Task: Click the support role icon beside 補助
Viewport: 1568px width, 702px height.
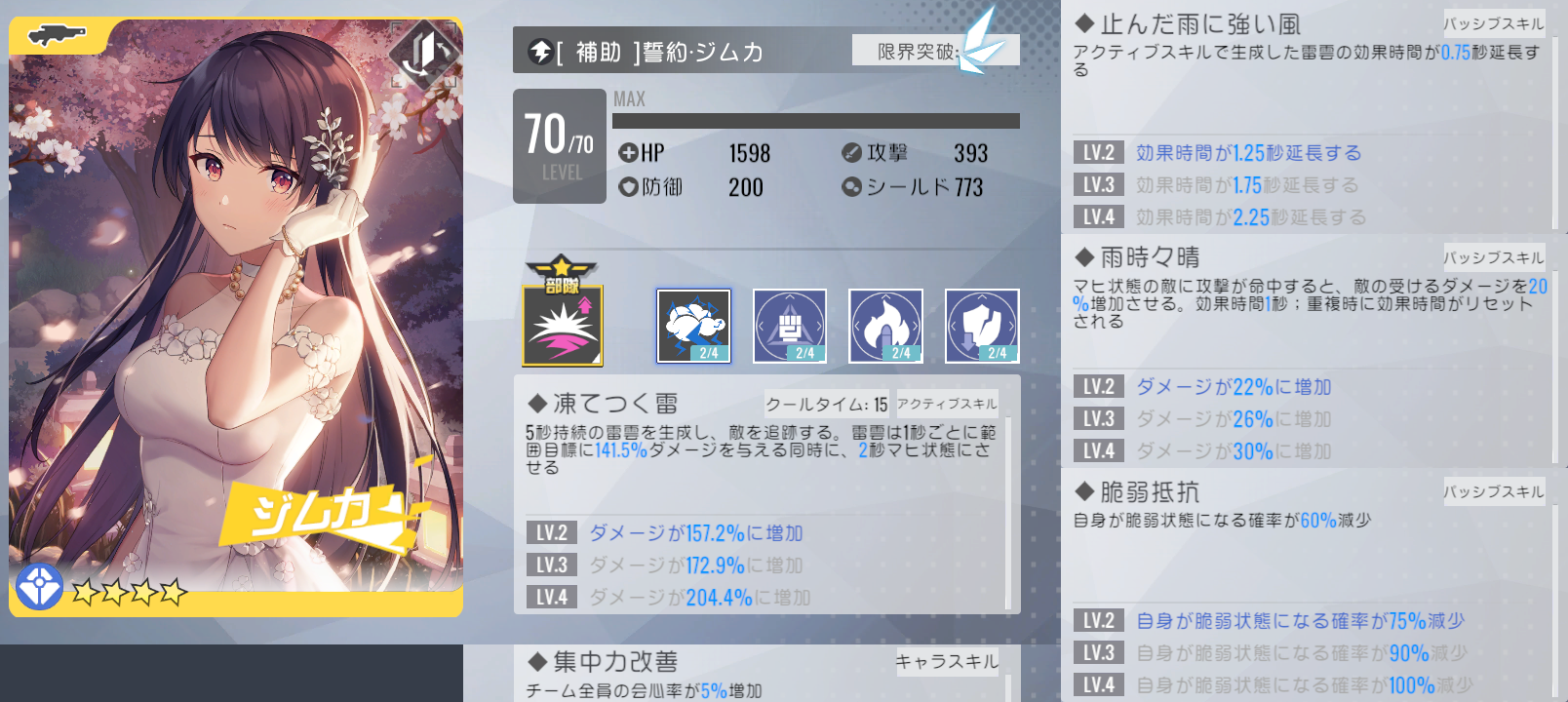Action: tap(540, 52)
